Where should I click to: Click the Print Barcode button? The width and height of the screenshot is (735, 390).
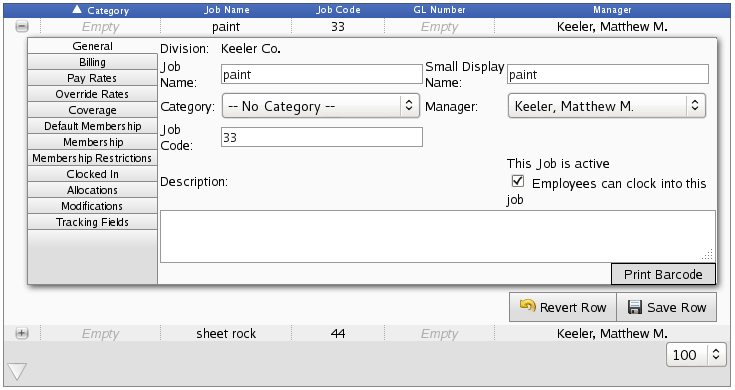click(663, 274)
